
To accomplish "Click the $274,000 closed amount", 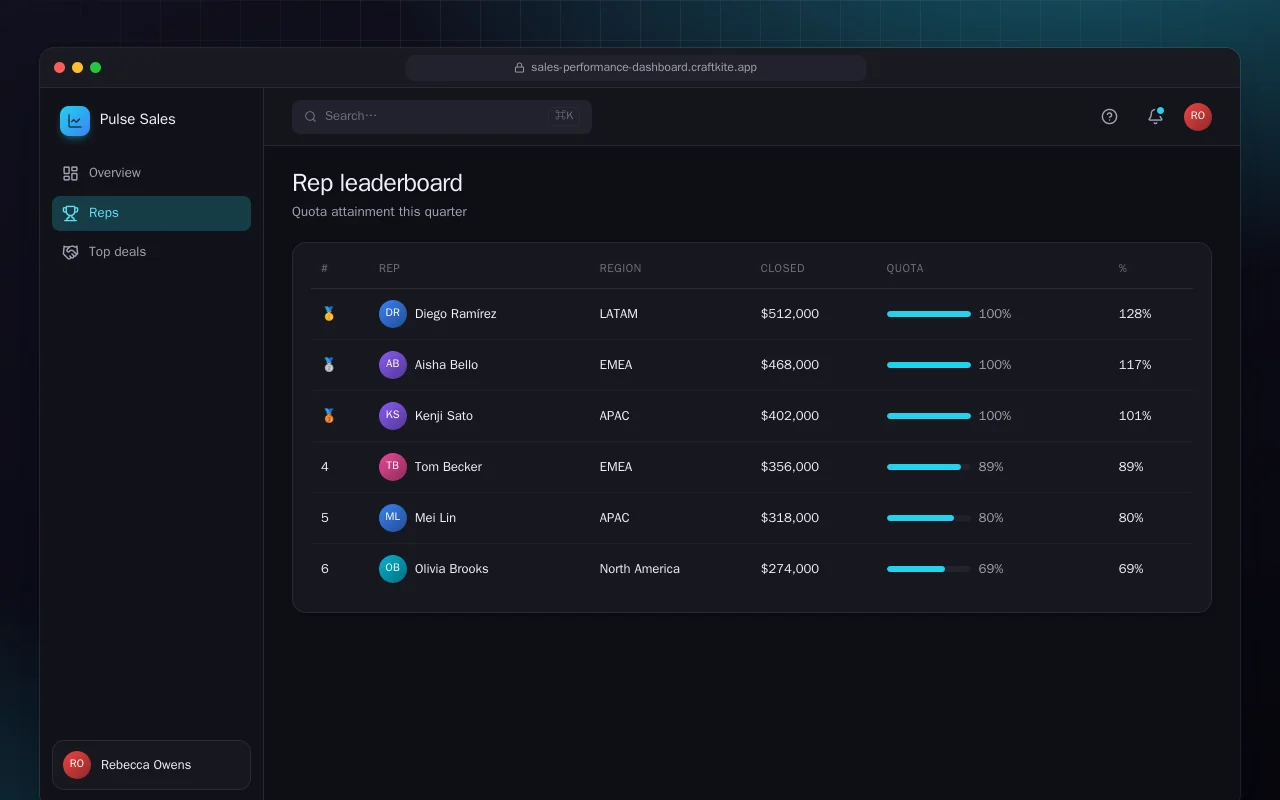I will tap(790, 569).
